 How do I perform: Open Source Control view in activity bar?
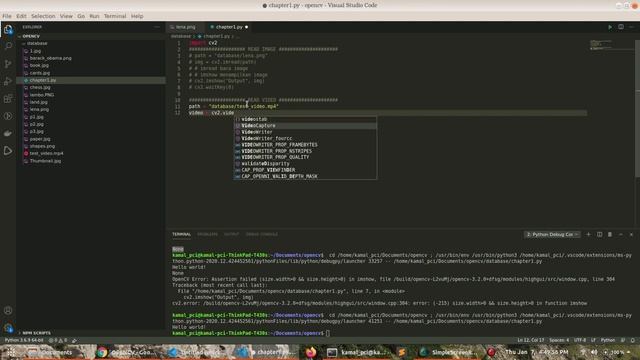8,64
